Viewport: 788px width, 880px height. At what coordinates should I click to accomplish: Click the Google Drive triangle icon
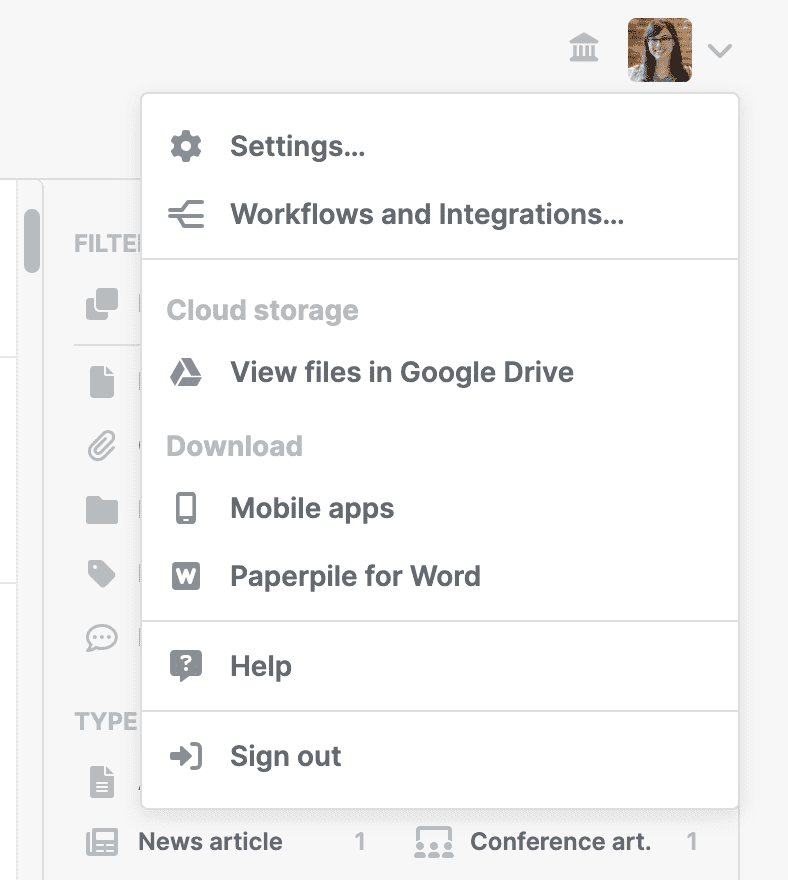click(x=186, y=373)
